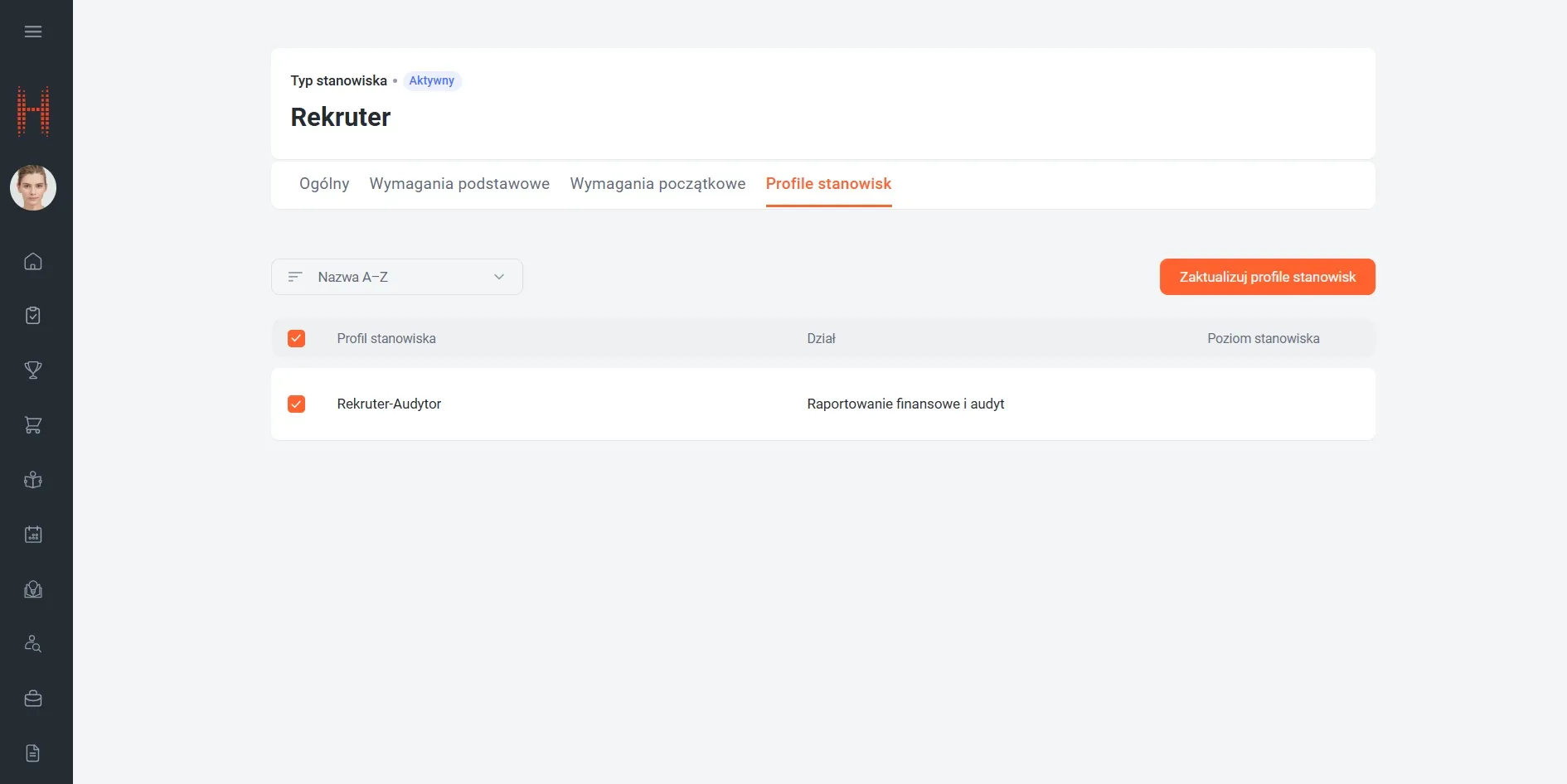
Task: Click the Aktywny status badge
Action: 432,80
